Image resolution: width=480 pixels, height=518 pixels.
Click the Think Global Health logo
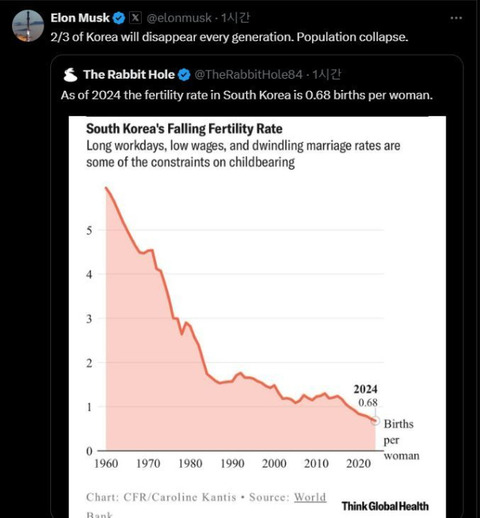pos(385,506)
